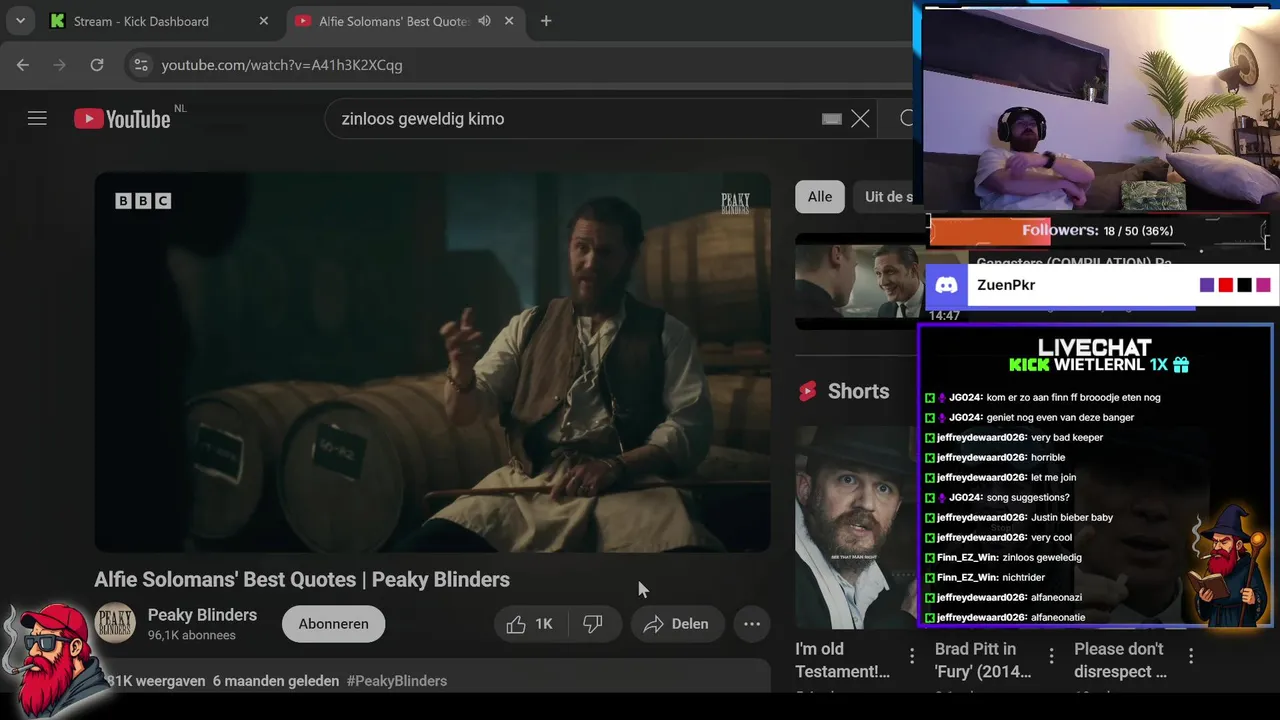Click the red color square by ZuenPkr

(1226, 285)
